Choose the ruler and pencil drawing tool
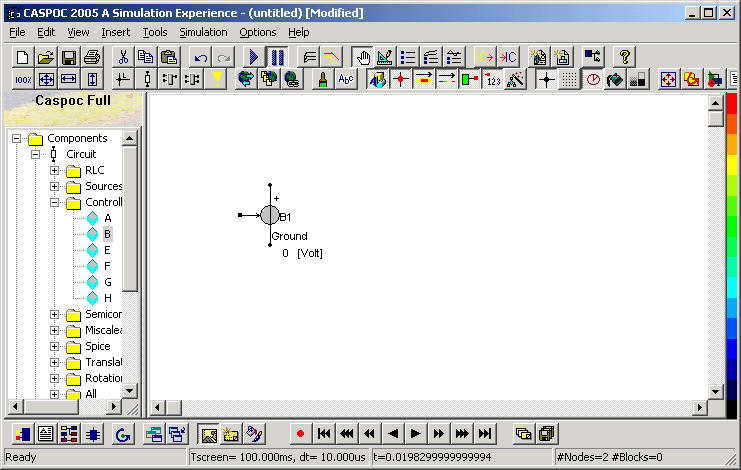741x470 pixels. click(385, 57)
